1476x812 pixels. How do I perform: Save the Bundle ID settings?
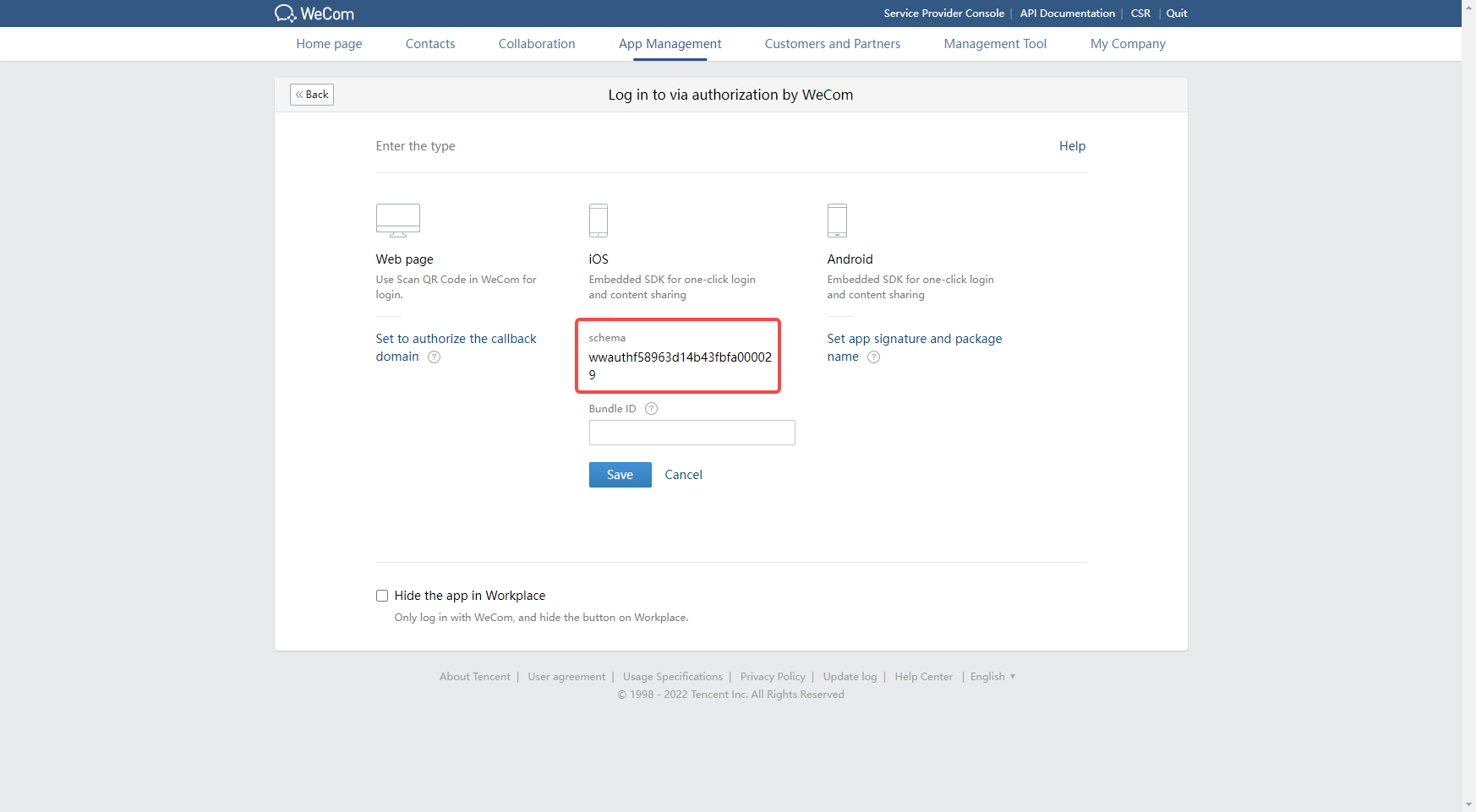(620, 474)
